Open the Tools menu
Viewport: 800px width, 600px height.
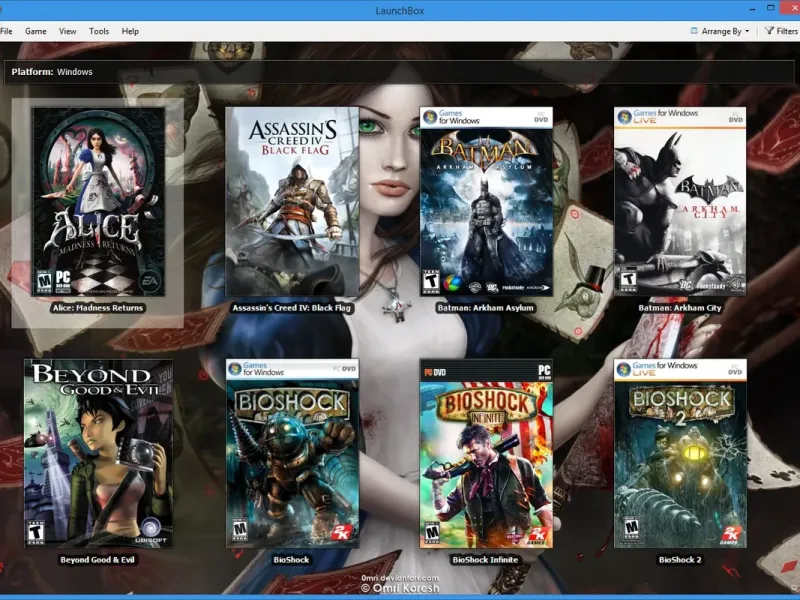[99, 31]
